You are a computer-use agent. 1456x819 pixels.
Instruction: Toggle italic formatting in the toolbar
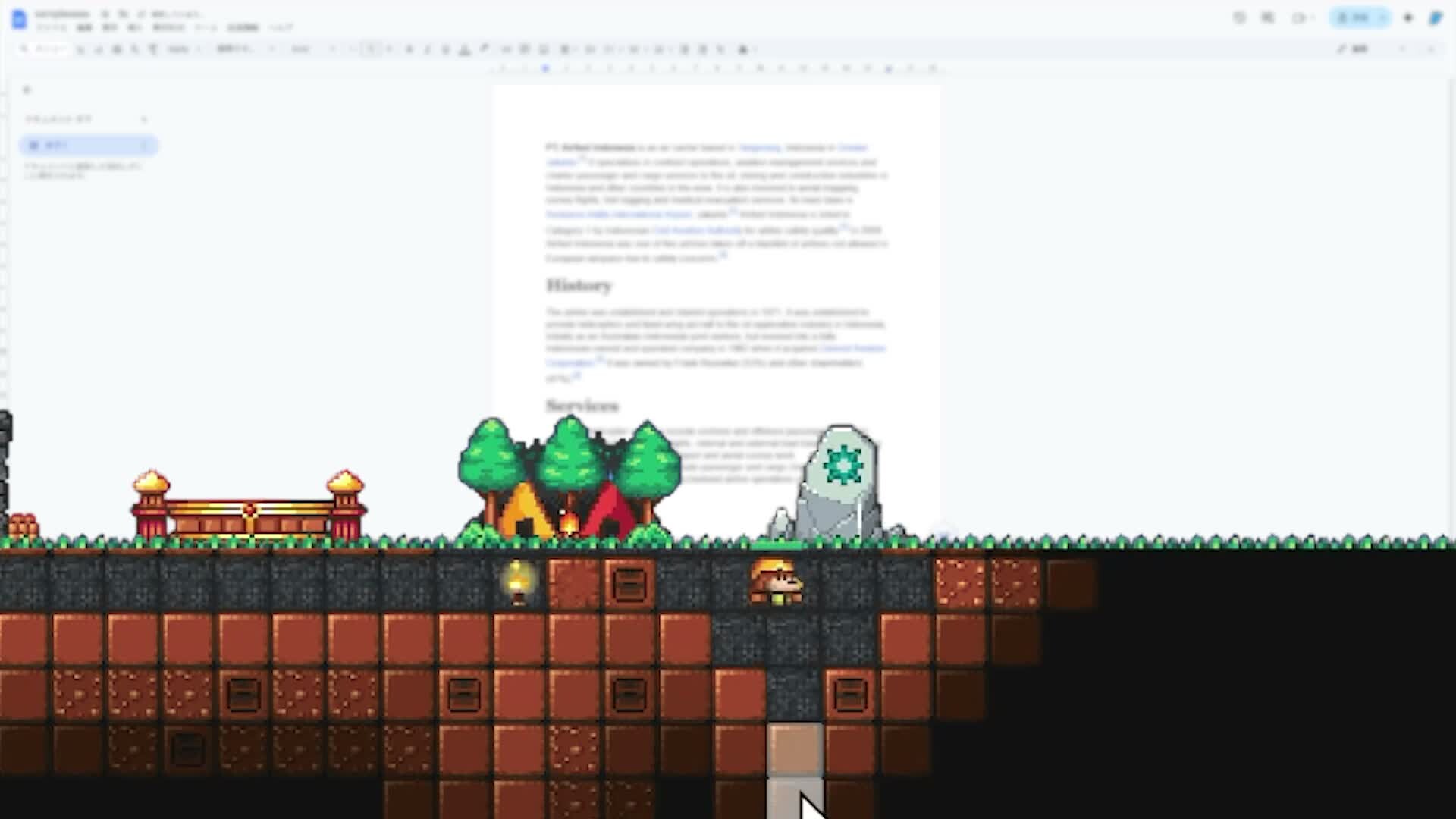[427, 49]
